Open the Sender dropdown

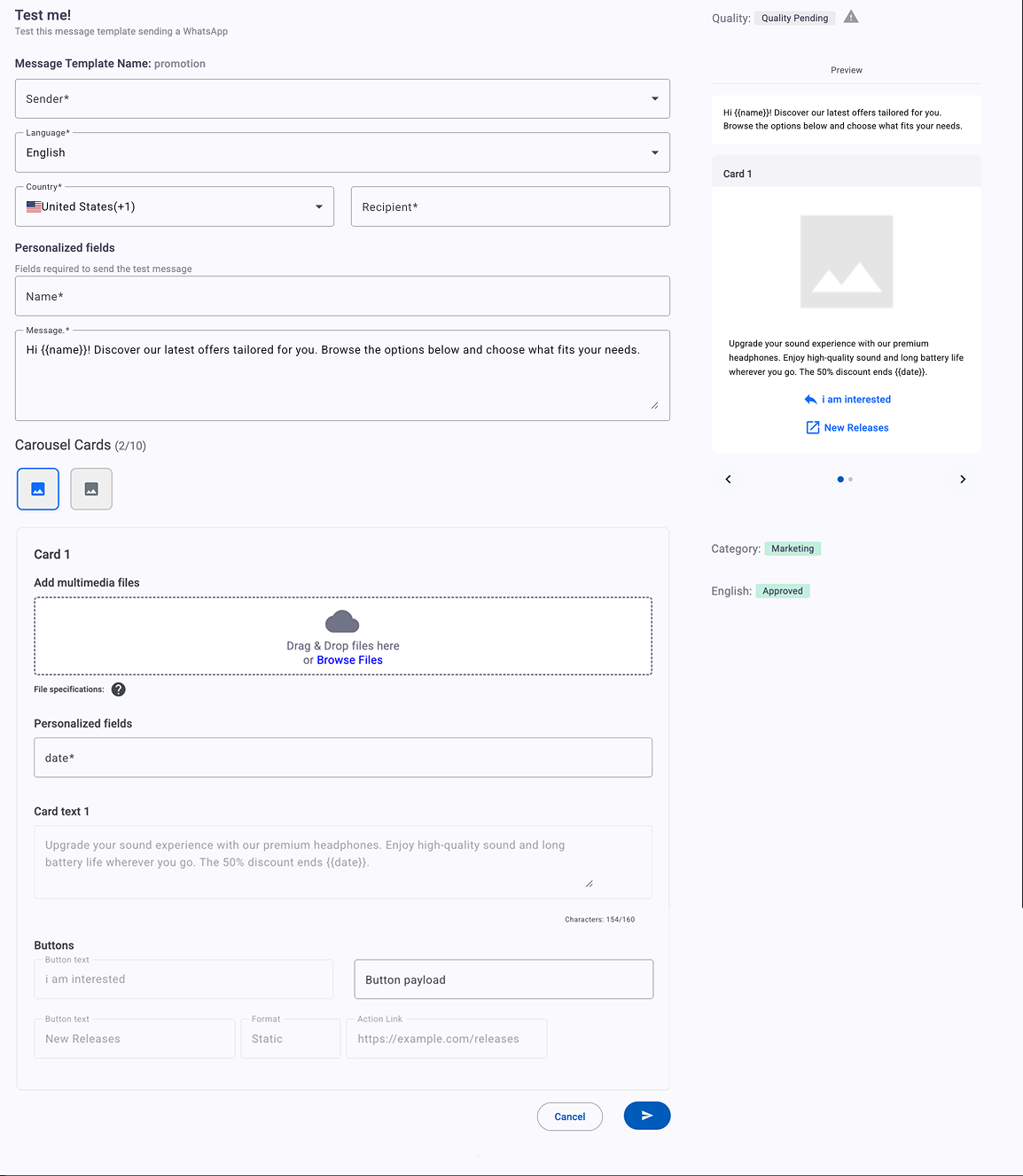pos(342,98)
